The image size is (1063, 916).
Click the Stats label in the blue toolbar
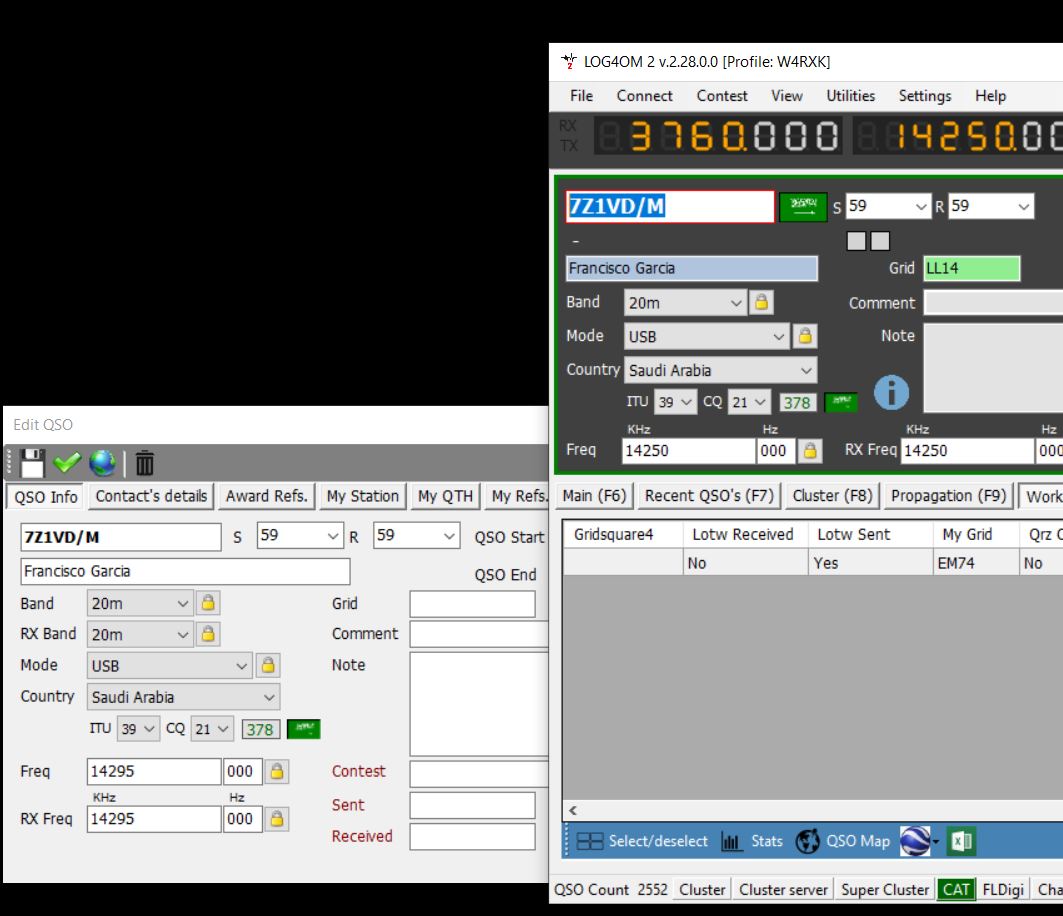coord(767,841)
